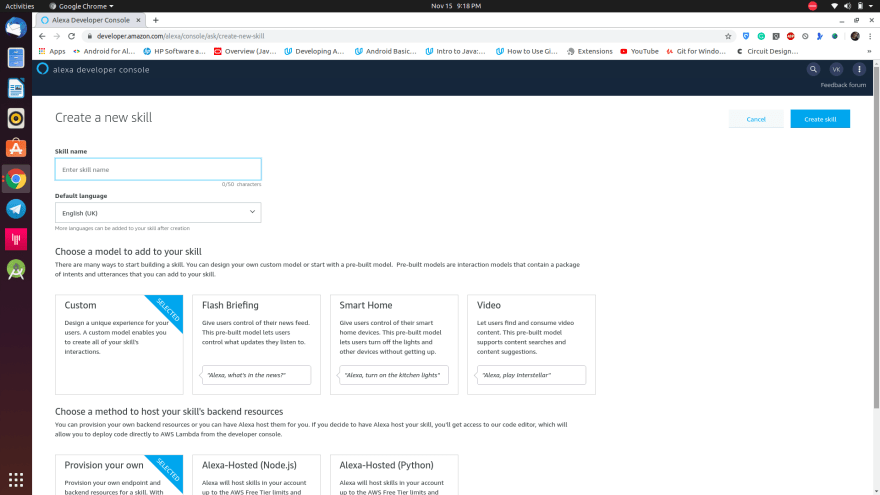
Task: Open the YouTube bookmark
Action: point(639,51)
